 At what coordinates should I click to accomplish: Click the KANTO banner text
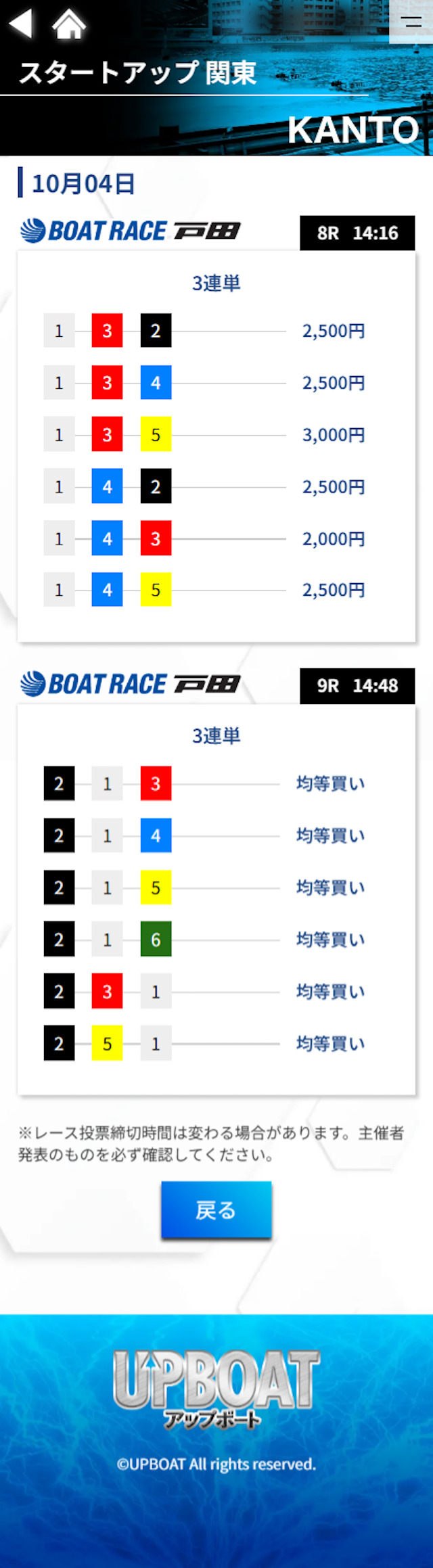(x=354, y=130)
